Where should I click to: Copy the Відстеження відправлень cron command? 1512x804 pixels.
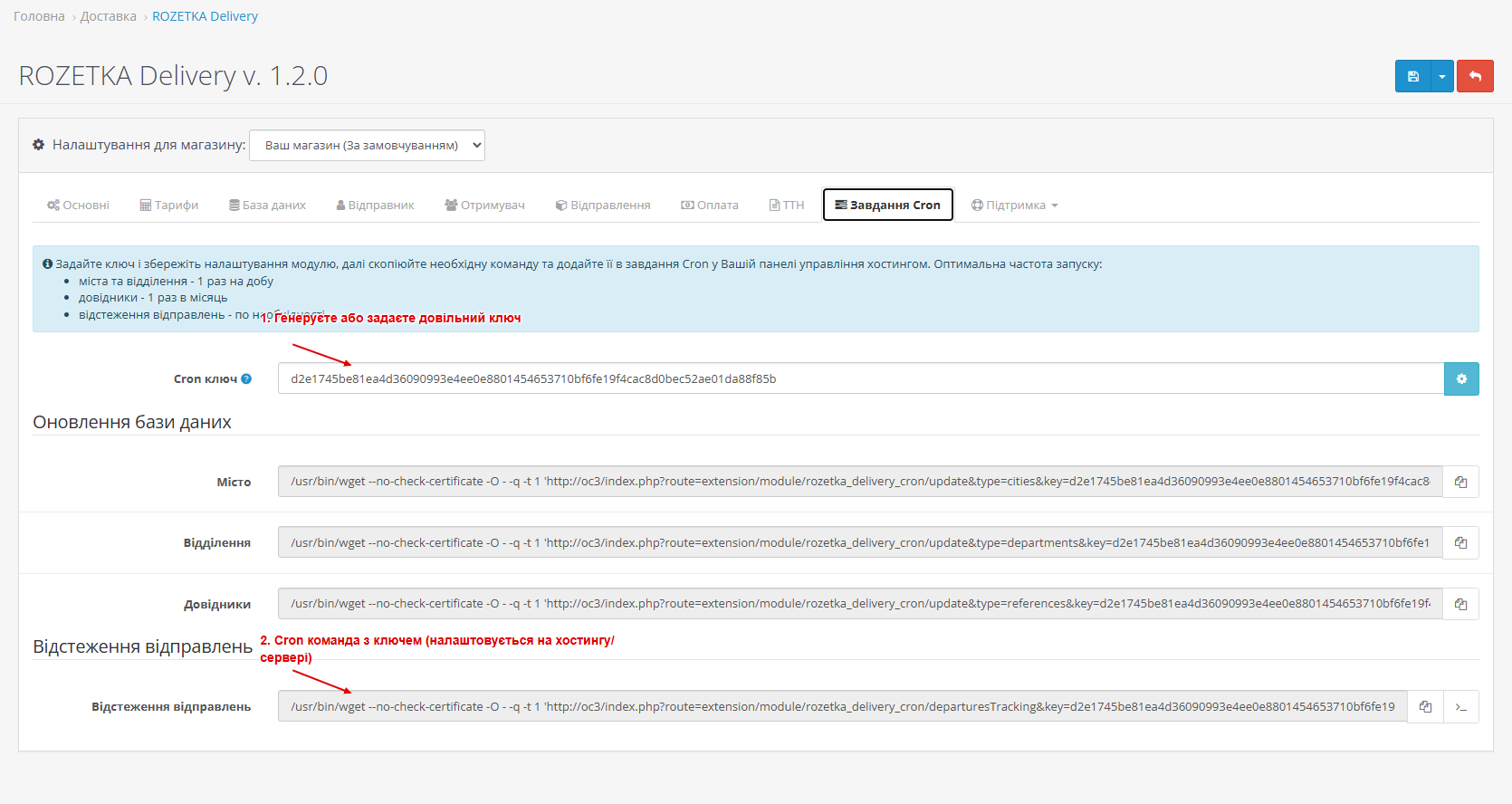(1425, 706)
